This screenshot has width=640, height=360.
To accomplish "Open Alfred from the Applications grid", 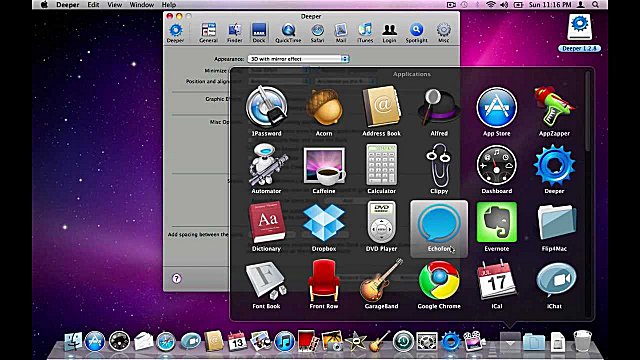I will pyautogui.click(x=439, y=111).
